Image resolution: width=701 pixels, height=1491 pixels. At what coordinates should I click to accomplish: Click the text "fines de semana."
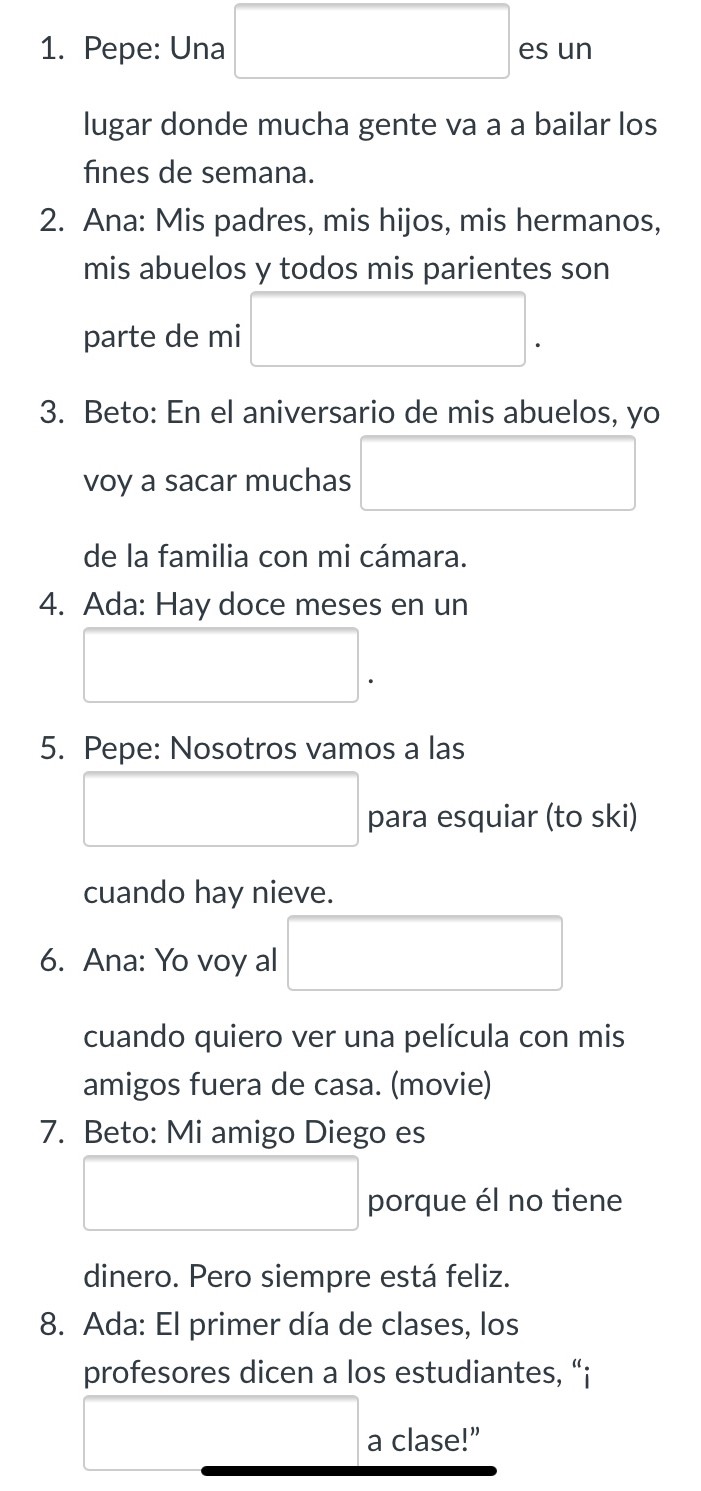click(200, 174)
